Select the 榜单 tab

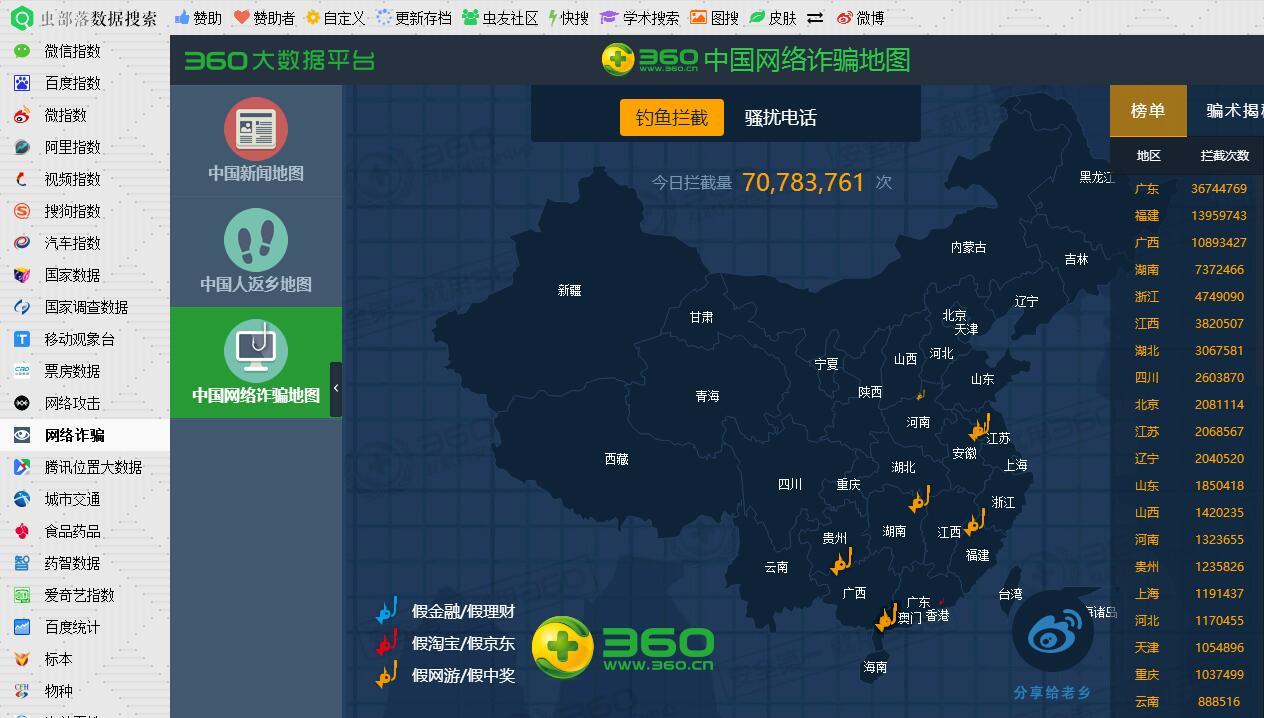[1147, 110]
